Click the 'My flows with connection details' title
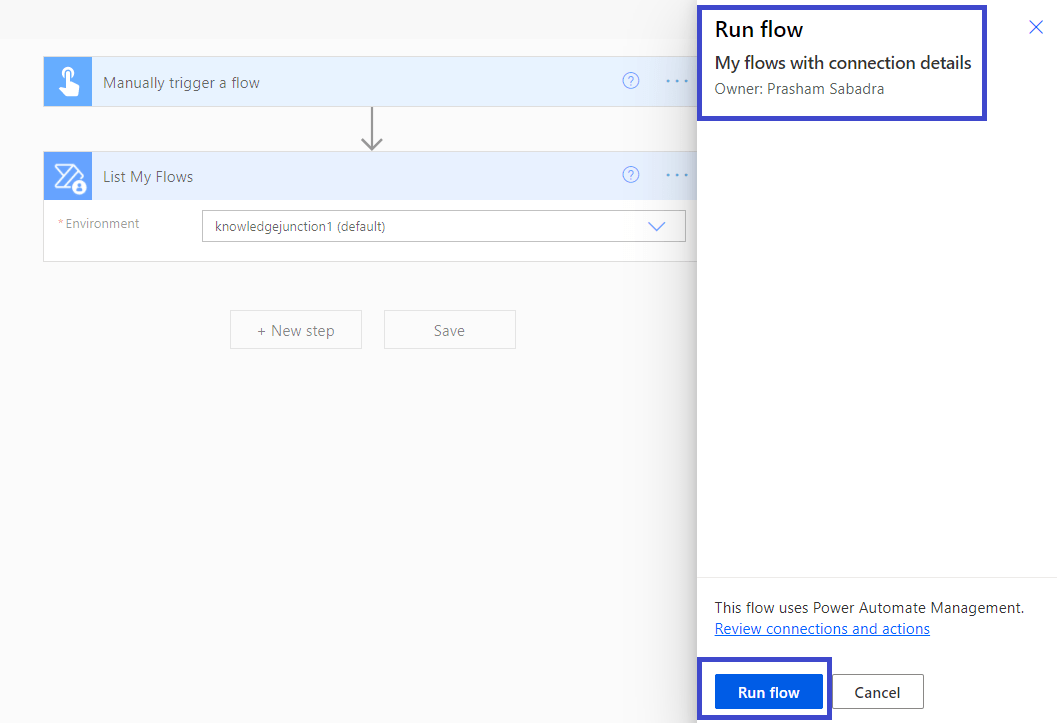This screenshot has height=723, width=1057. [843, 63]
